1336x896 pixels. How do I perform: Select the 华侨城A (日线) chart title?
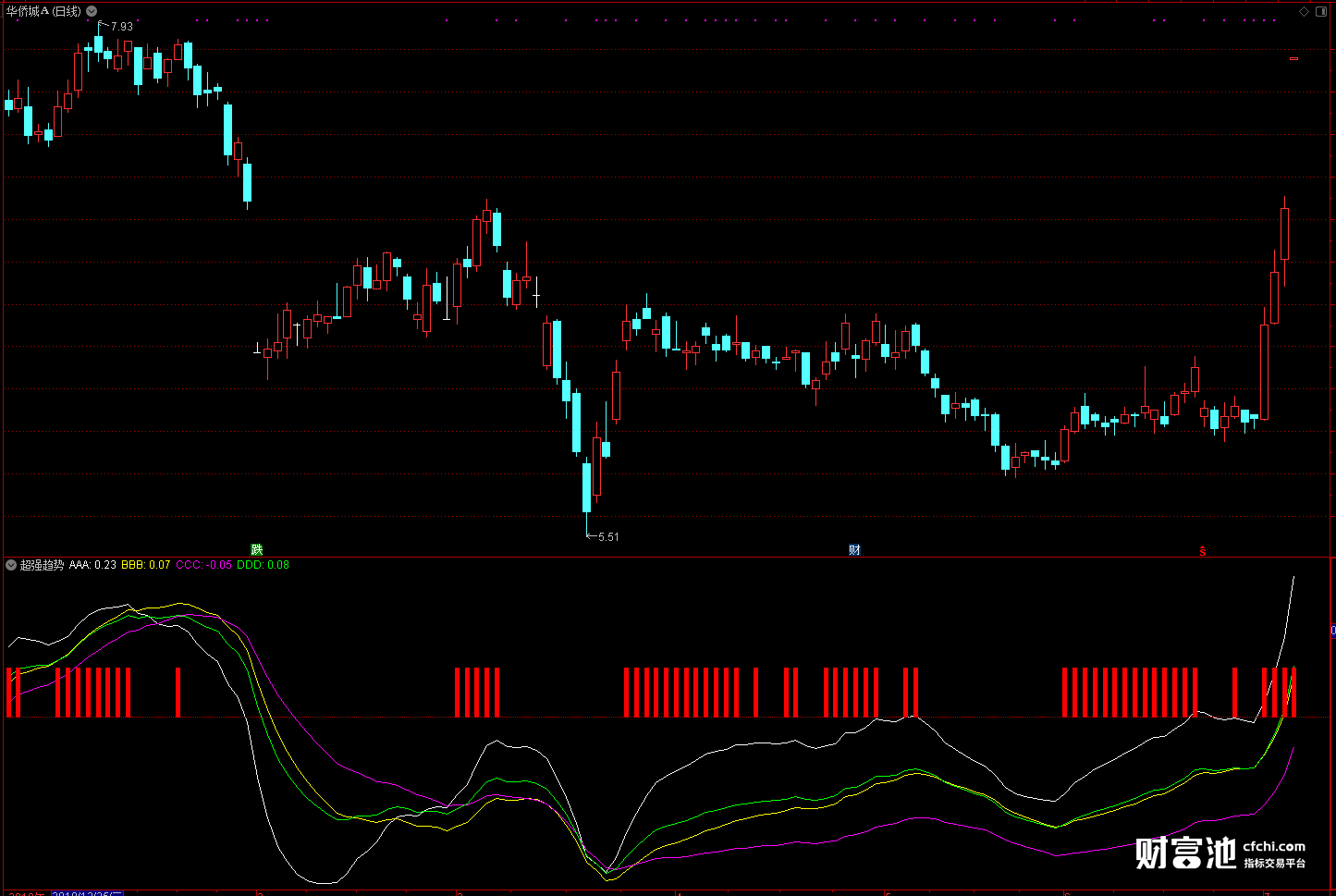click(43, 11)
